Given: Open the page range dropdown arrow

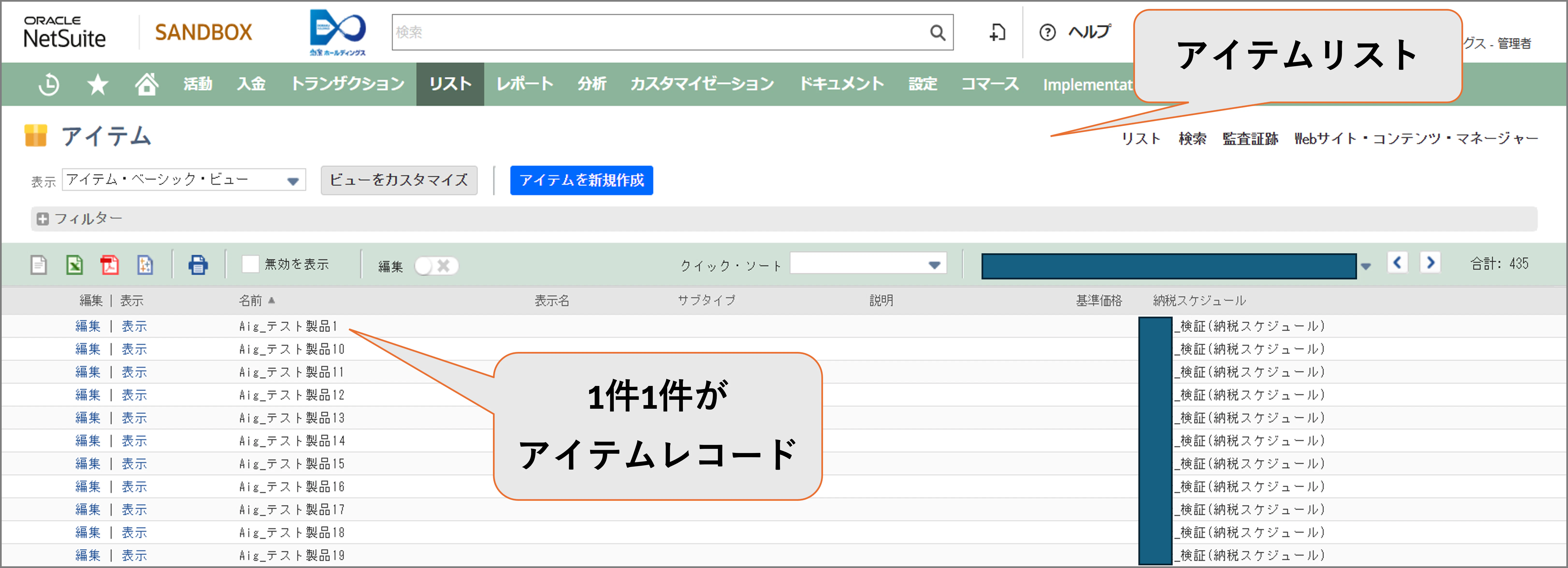Looking at the screenshot, I should coord(1366,266).
